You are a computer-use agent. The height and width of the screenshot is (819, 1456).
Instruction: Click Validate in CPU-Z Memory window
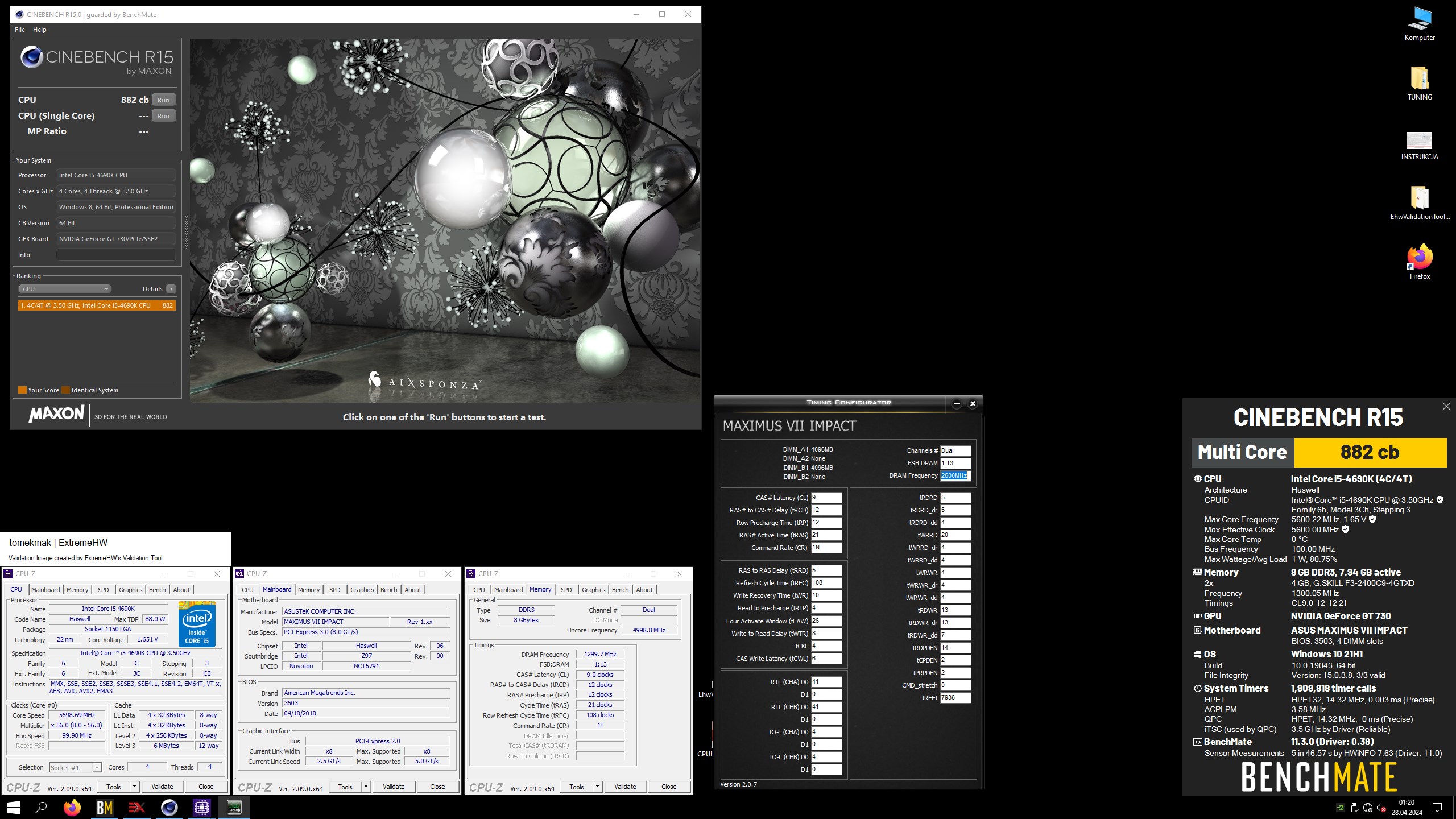click(x=625, y=787)
